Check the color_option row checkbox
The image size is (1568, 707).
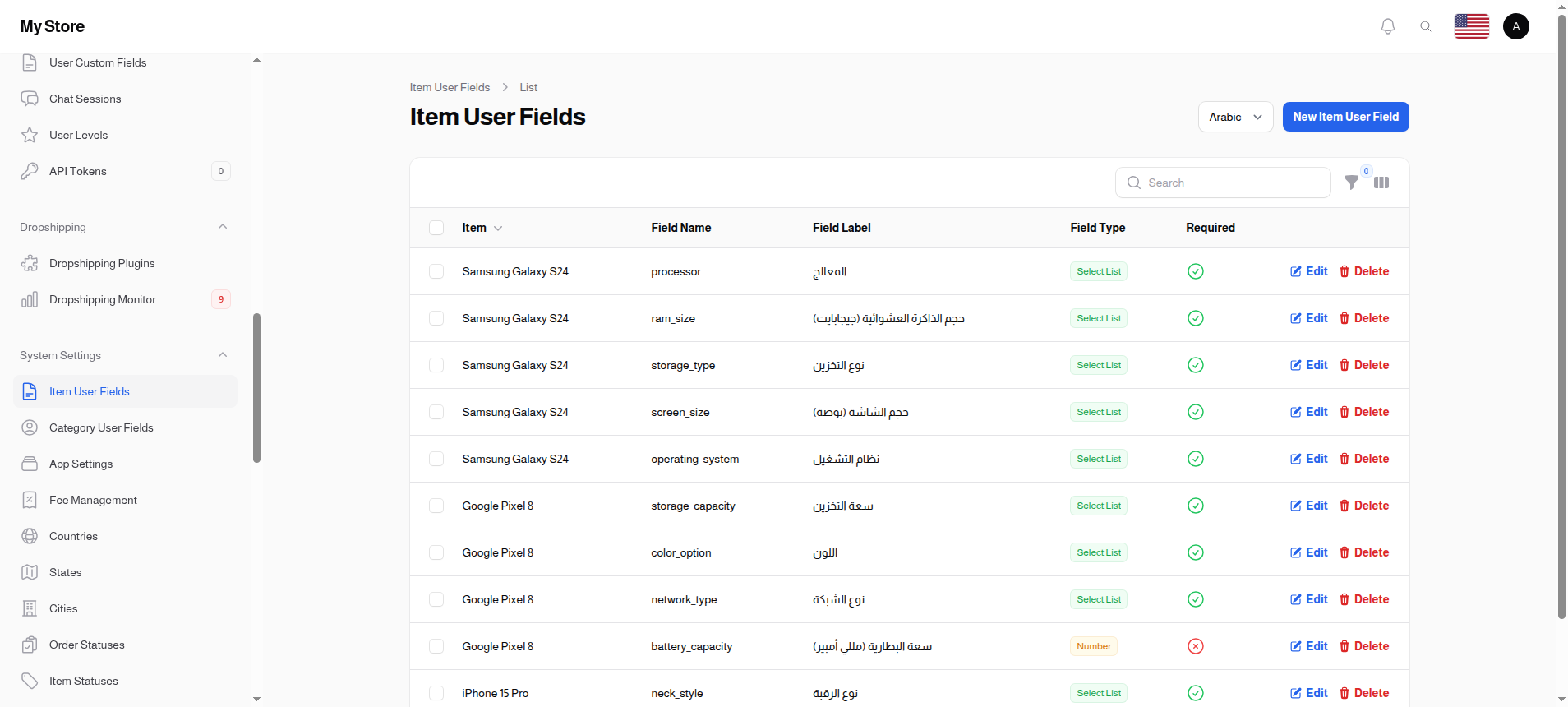click(436, 552)
